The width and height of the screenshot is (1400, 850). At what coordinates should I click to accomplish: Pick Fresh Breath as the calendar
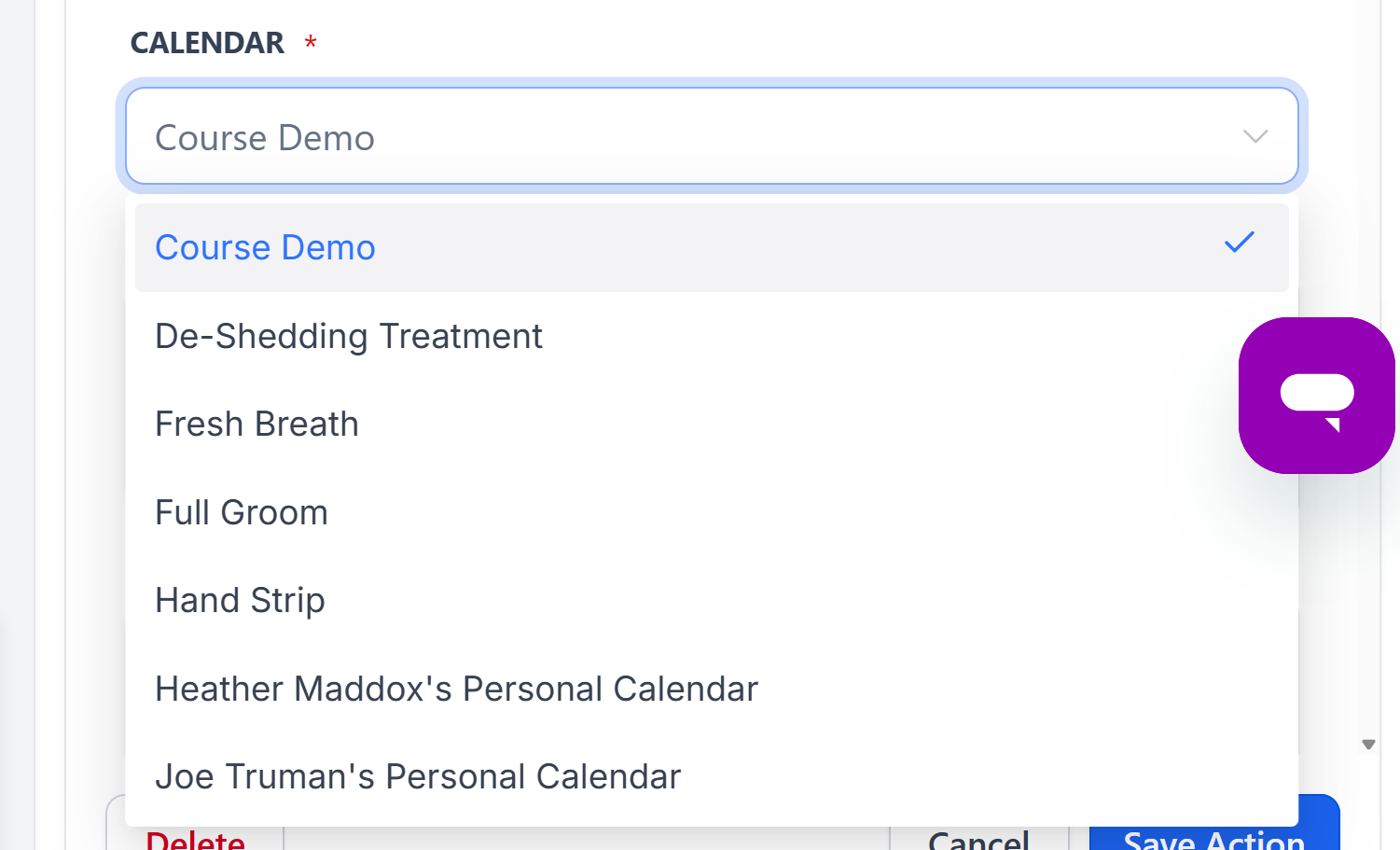point(256,425)
